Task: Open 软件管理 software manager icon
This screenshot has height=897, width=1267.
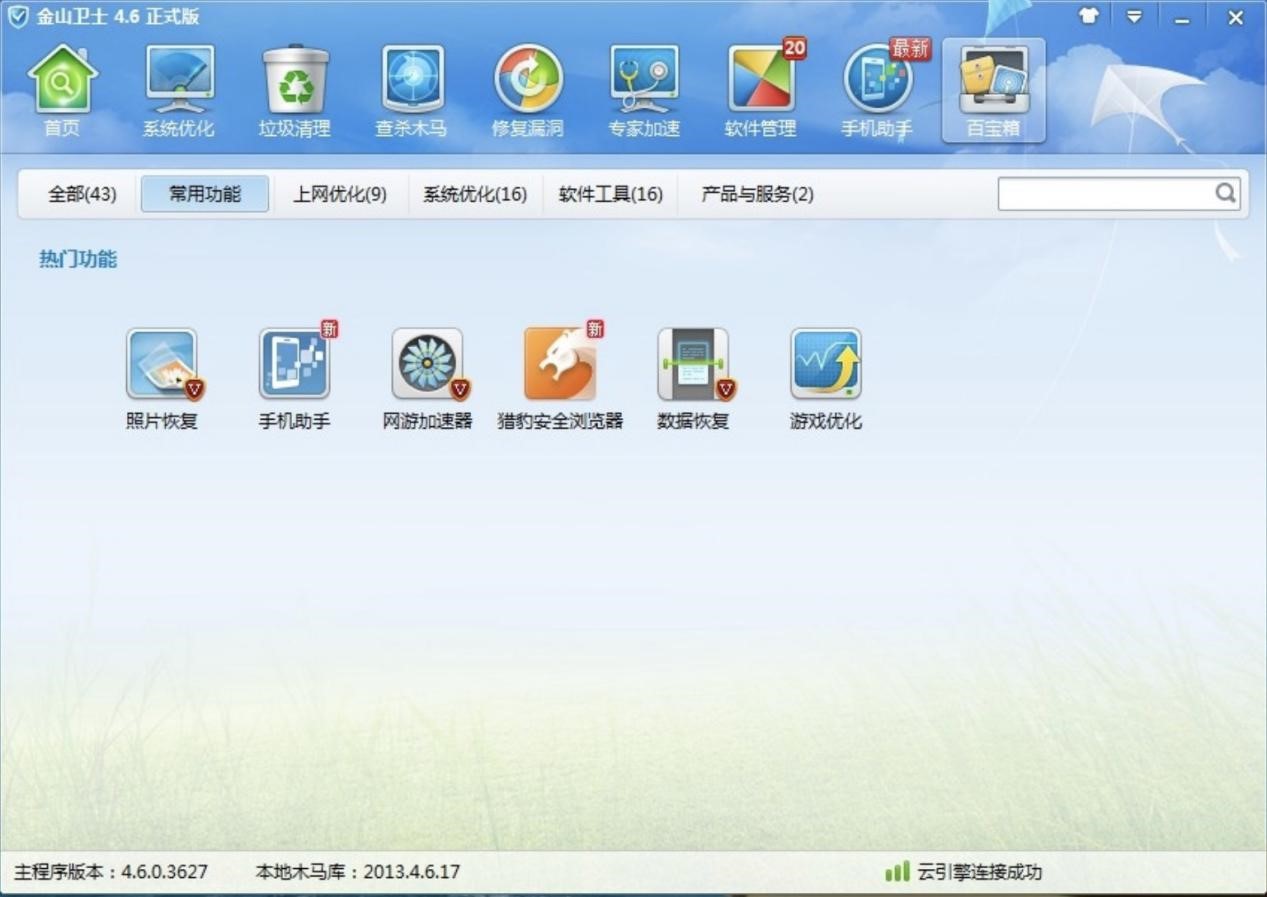Action: pos(761,90)
